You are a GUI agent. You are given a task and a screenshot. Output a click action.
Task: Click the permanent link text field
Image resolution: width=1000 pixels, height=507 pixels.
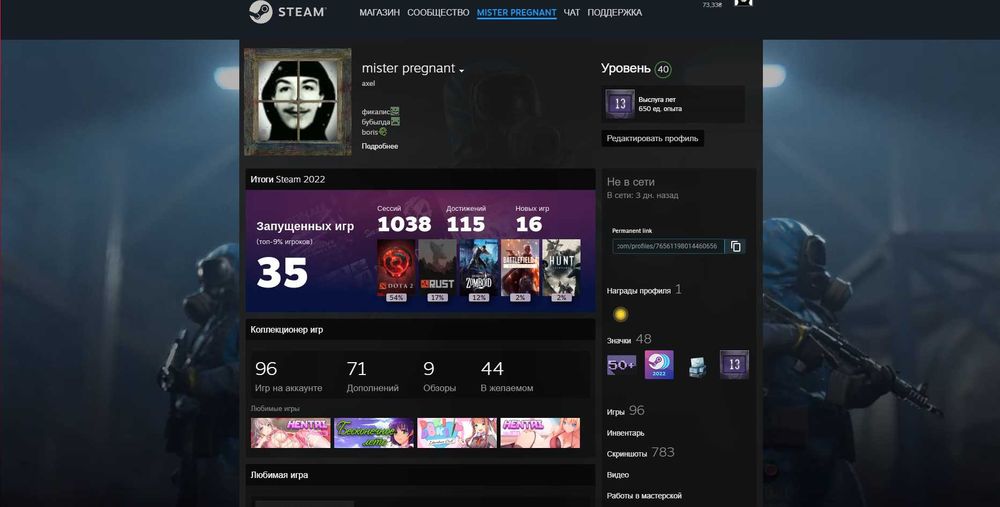668,246
